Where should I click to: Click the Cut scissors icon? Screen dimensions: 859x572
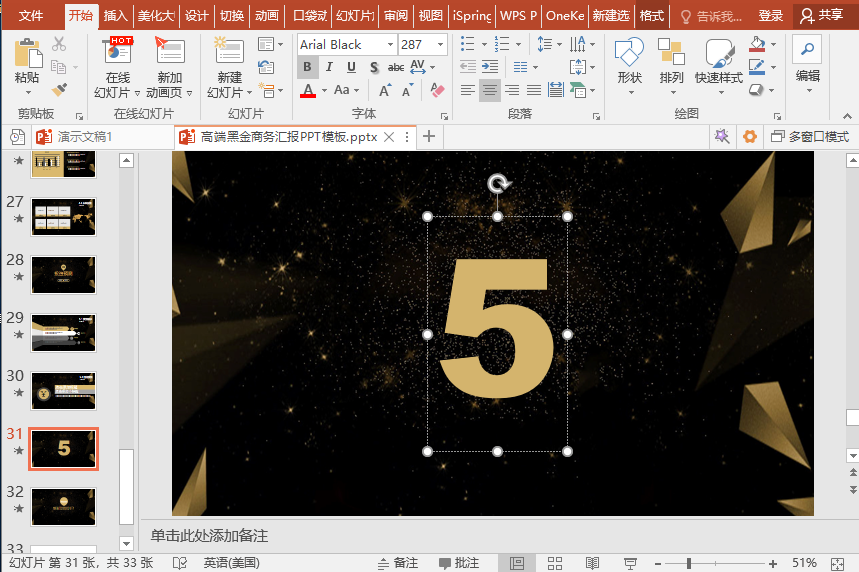pos(59,43)
